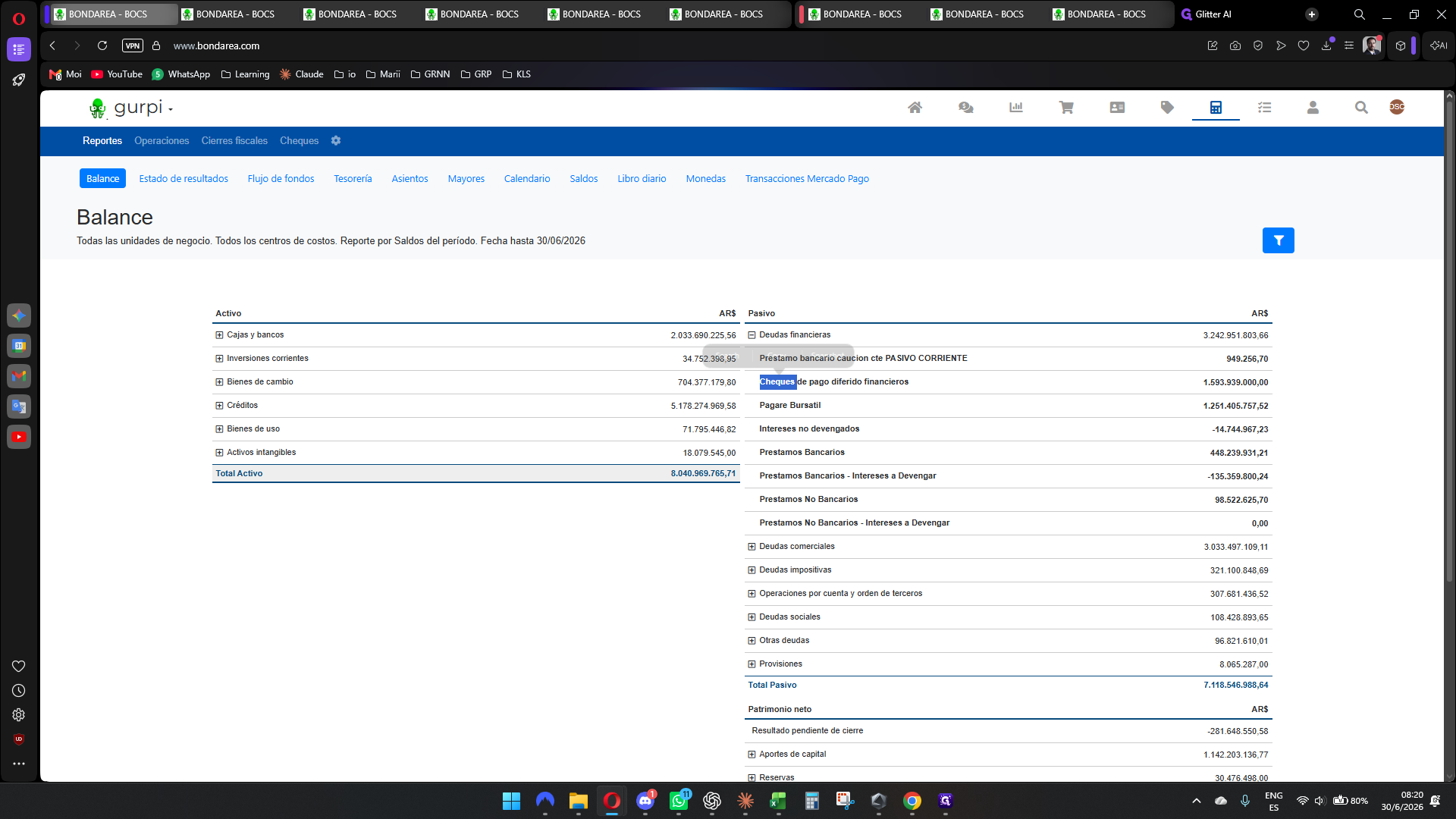This screenshot has width=1456, height=819.
Task: Open the new tab plus button
Action: [1312, 14]
